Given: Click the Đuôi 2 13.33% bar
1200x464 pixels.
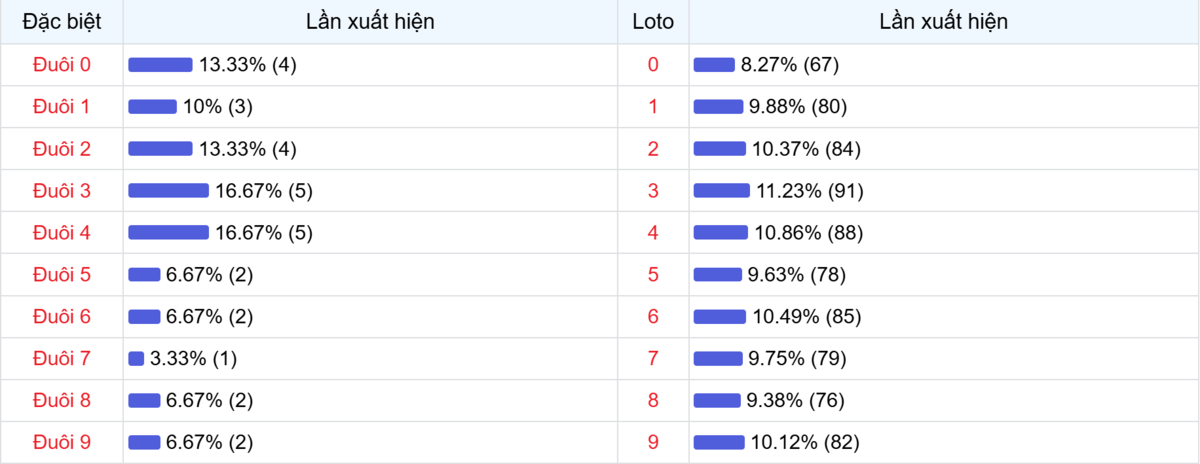Looking at the screenshot, I should coord(160,149).
